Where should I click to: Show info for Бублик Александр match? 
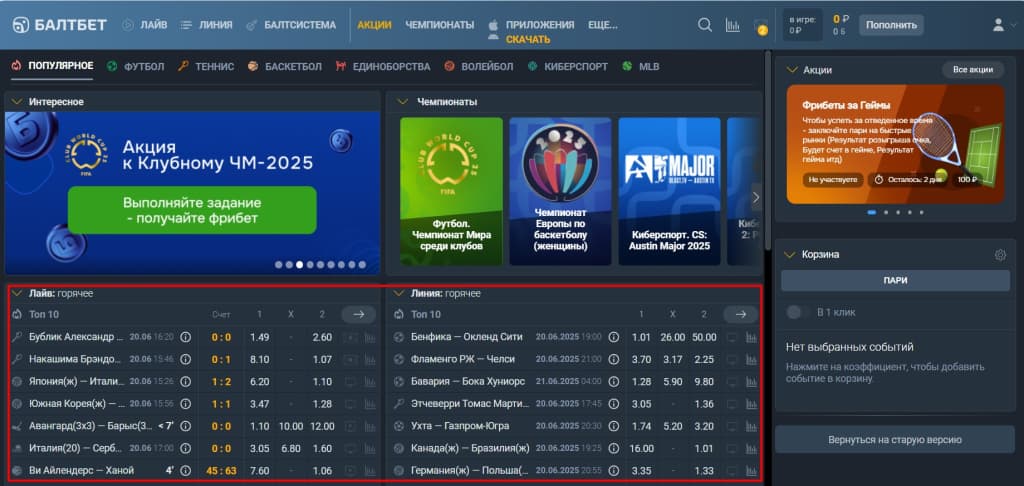[x=185, y=337]
